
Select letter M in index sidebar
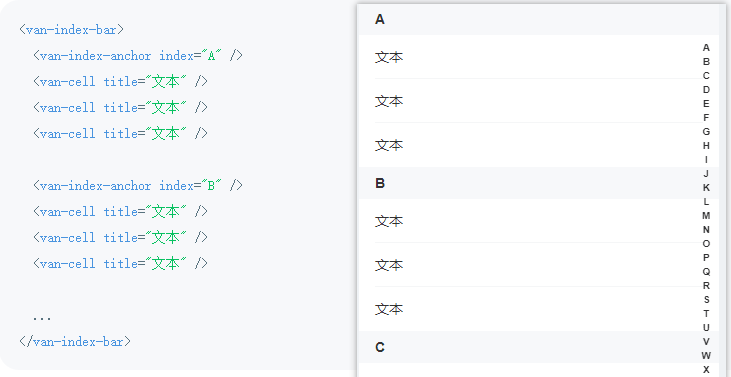click(x=706, y=215)
